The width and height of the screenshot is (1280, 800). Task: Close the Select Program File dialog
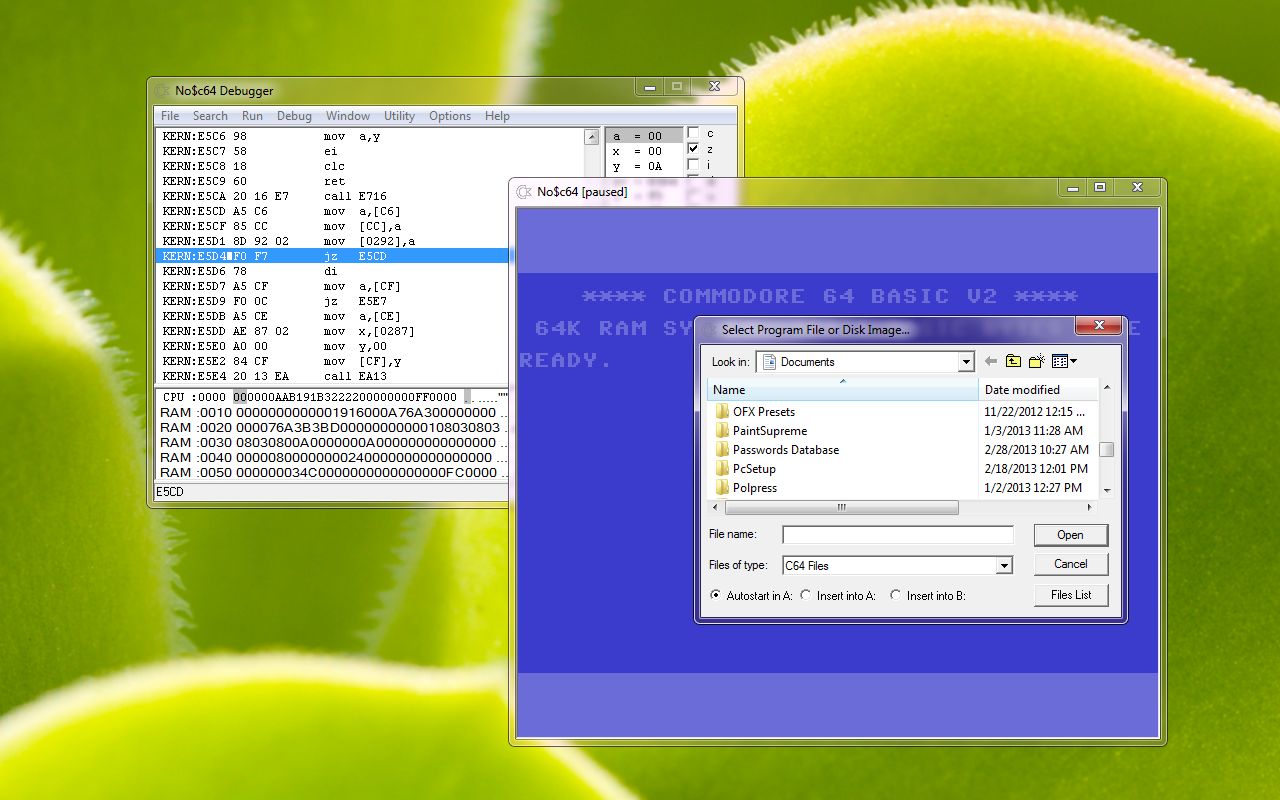[1097, 327]
